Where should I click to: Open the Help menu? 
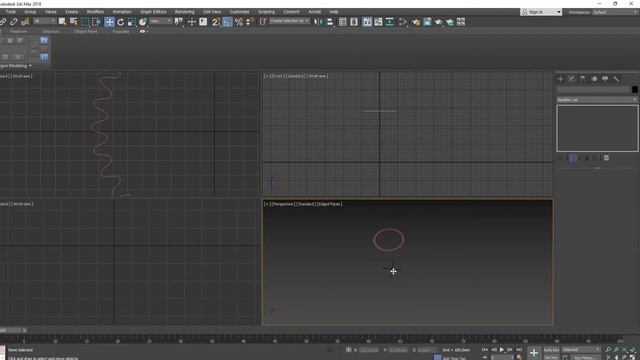[x=334, y=12]
